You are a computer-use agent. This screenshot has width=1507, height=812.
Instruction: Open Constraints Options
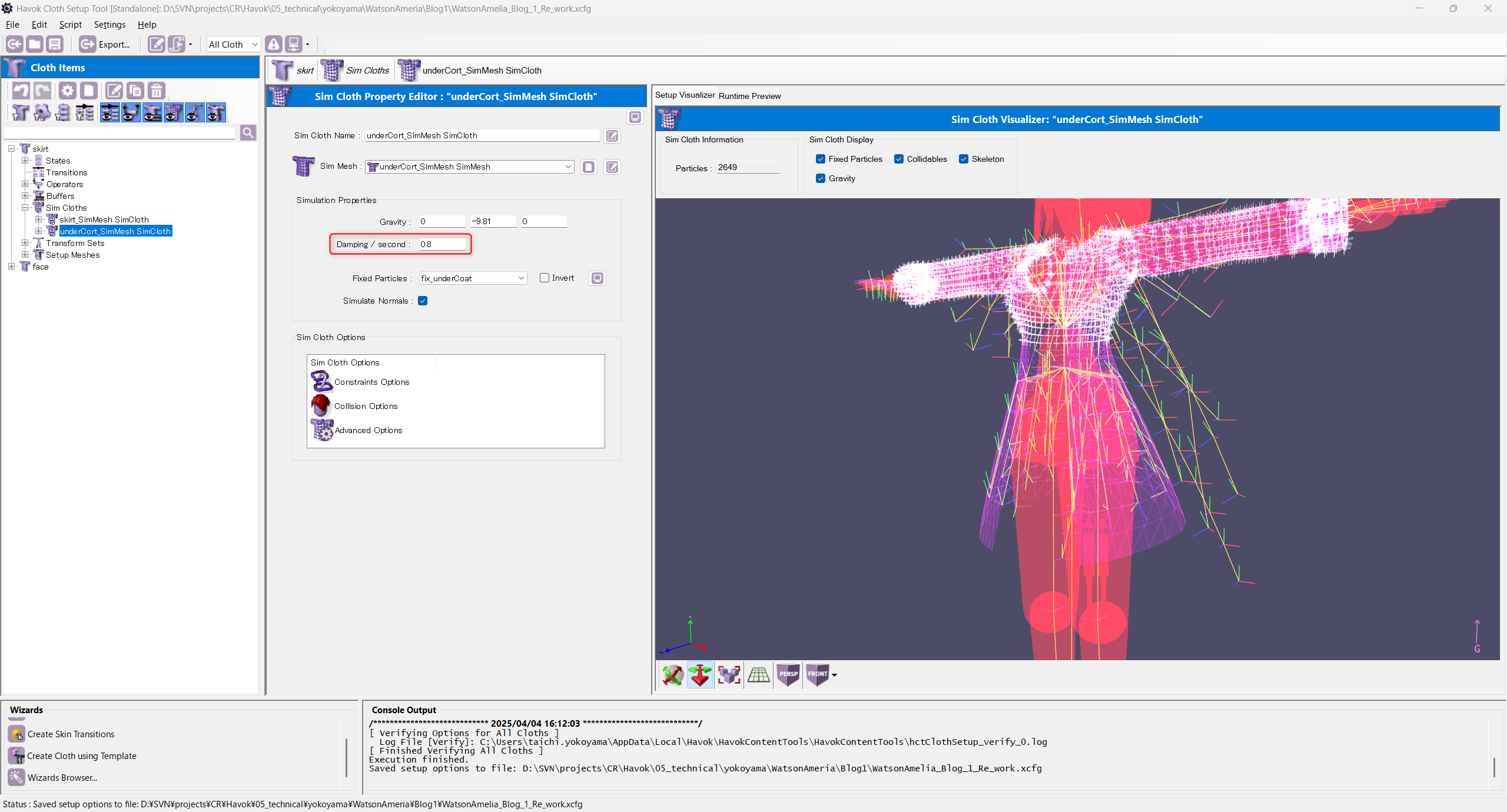tap(360, 382)
